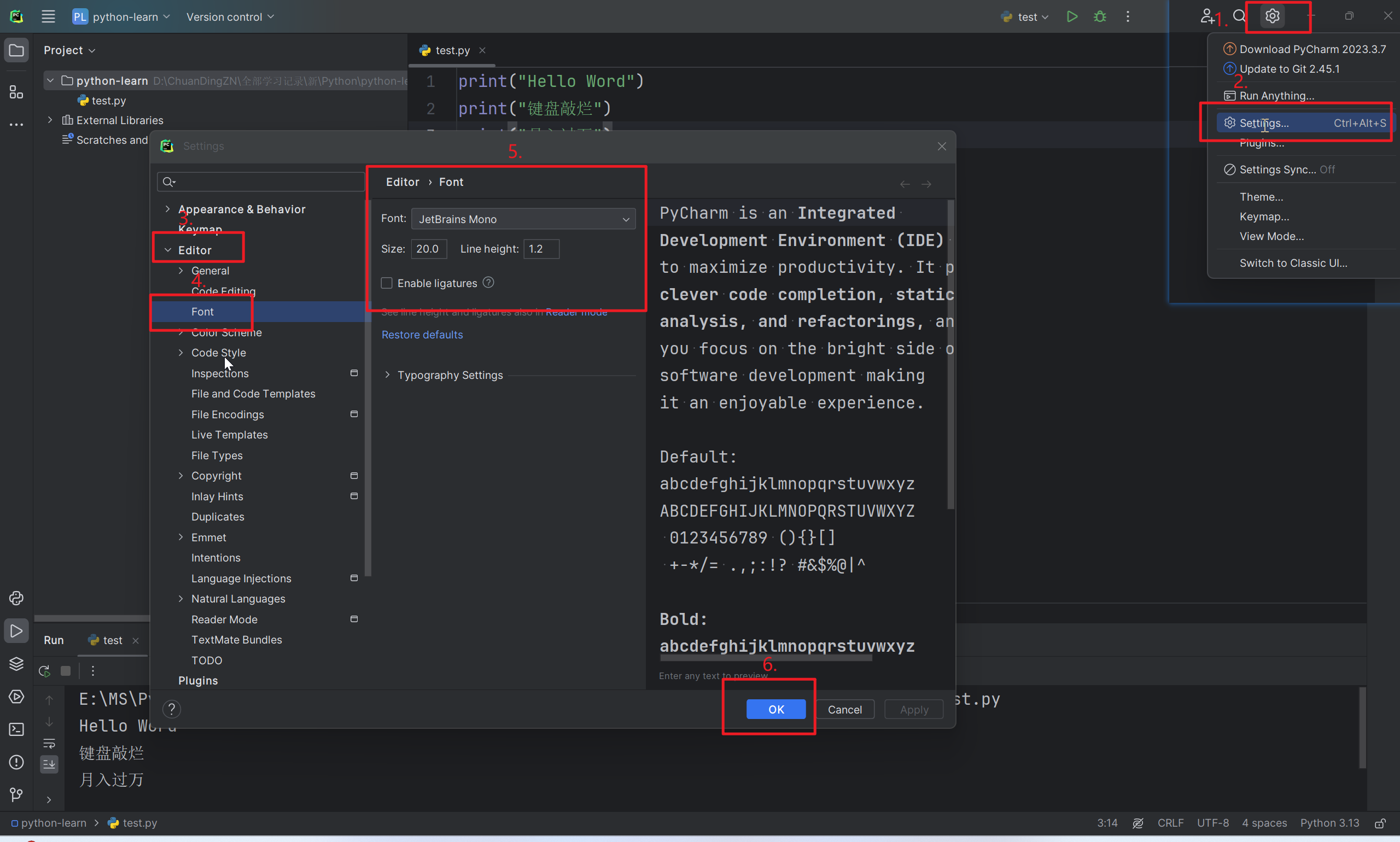Click the Debug bug icon
This screenshot has width=1400, height=842.
[x=1100, y=16]
